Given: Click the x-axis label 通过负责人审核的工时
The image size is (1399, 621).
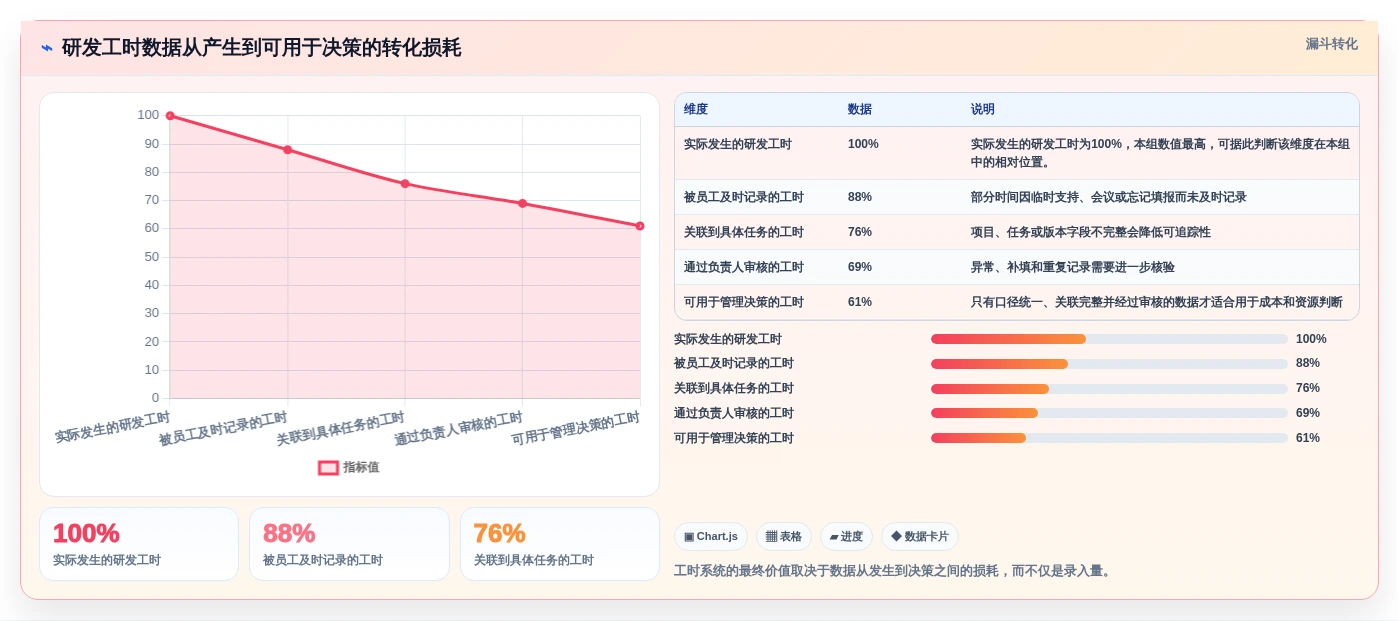Looking at the screenshot, I should coord(458,429).
